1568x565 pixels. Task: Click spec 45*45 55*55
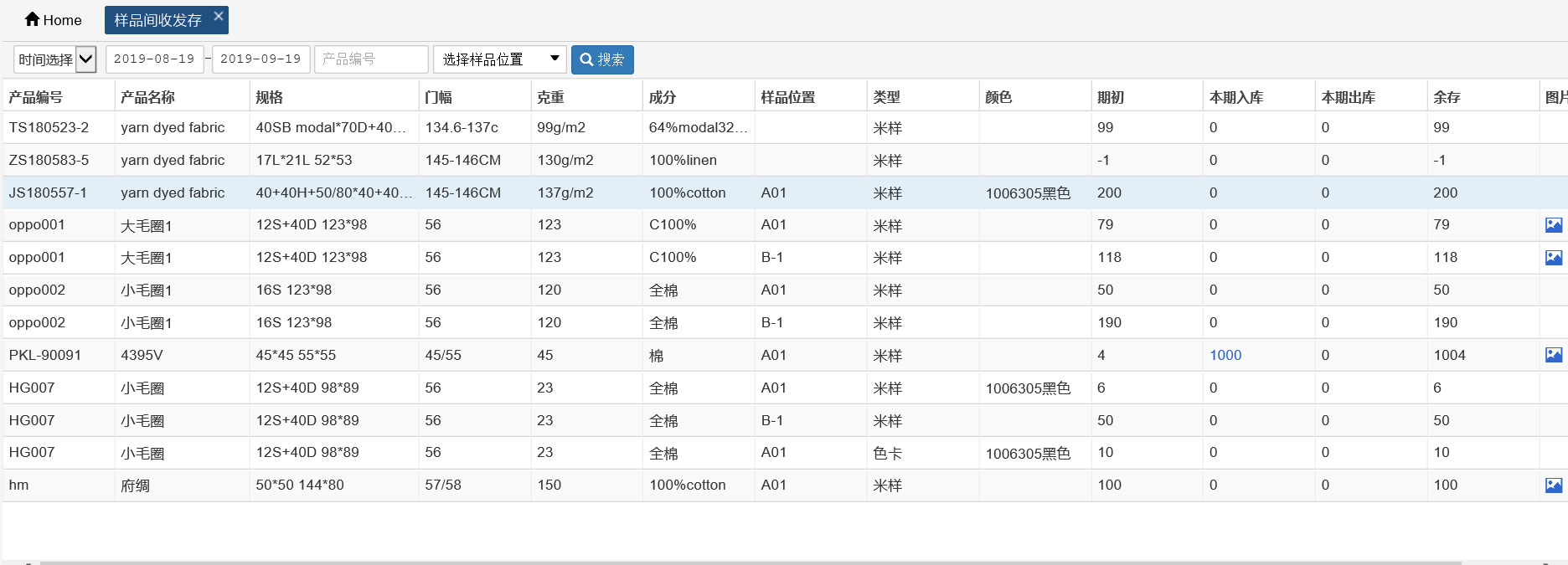point(296,355)
